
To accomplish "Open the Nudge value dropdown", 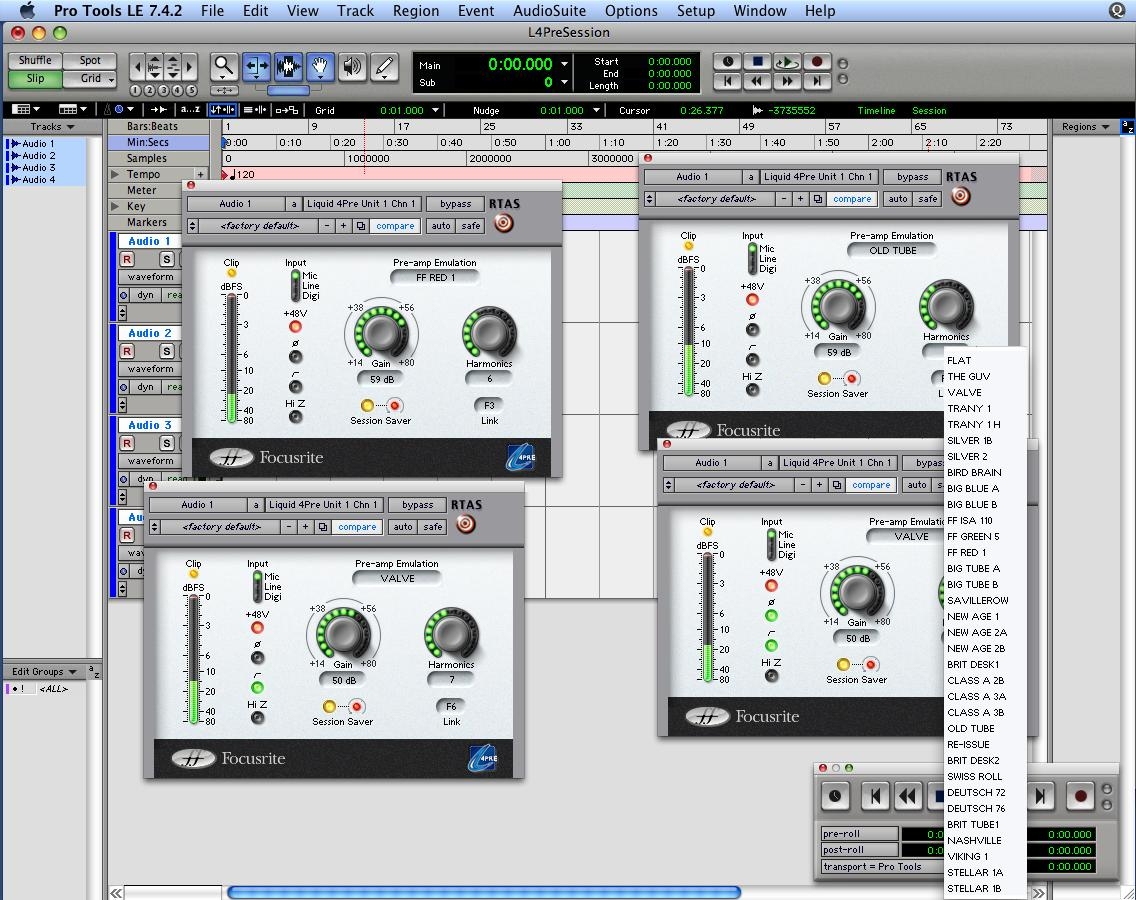I will pos(596,110).
